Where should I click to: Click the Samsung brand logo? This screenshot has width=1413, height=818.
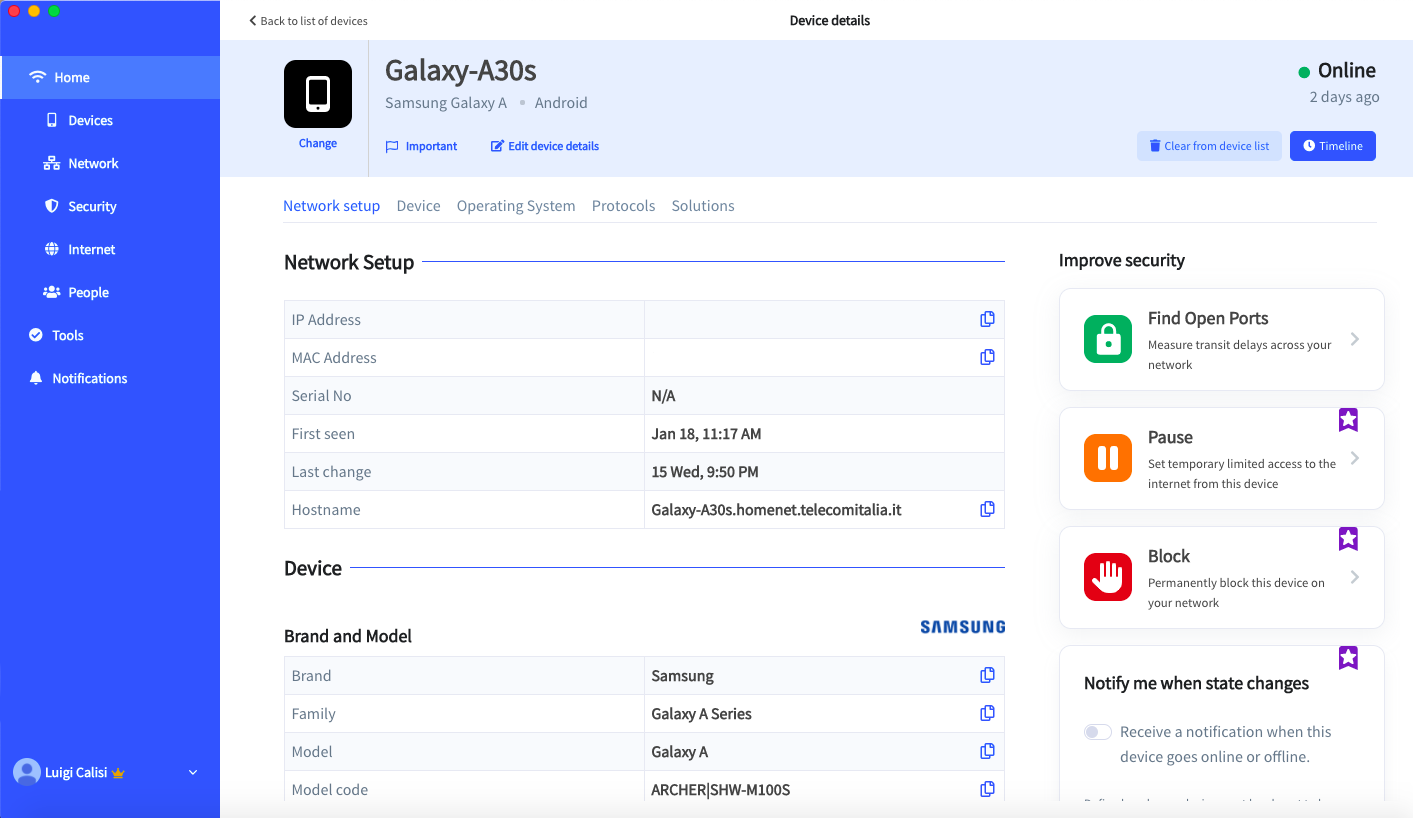tap(962, 627)
